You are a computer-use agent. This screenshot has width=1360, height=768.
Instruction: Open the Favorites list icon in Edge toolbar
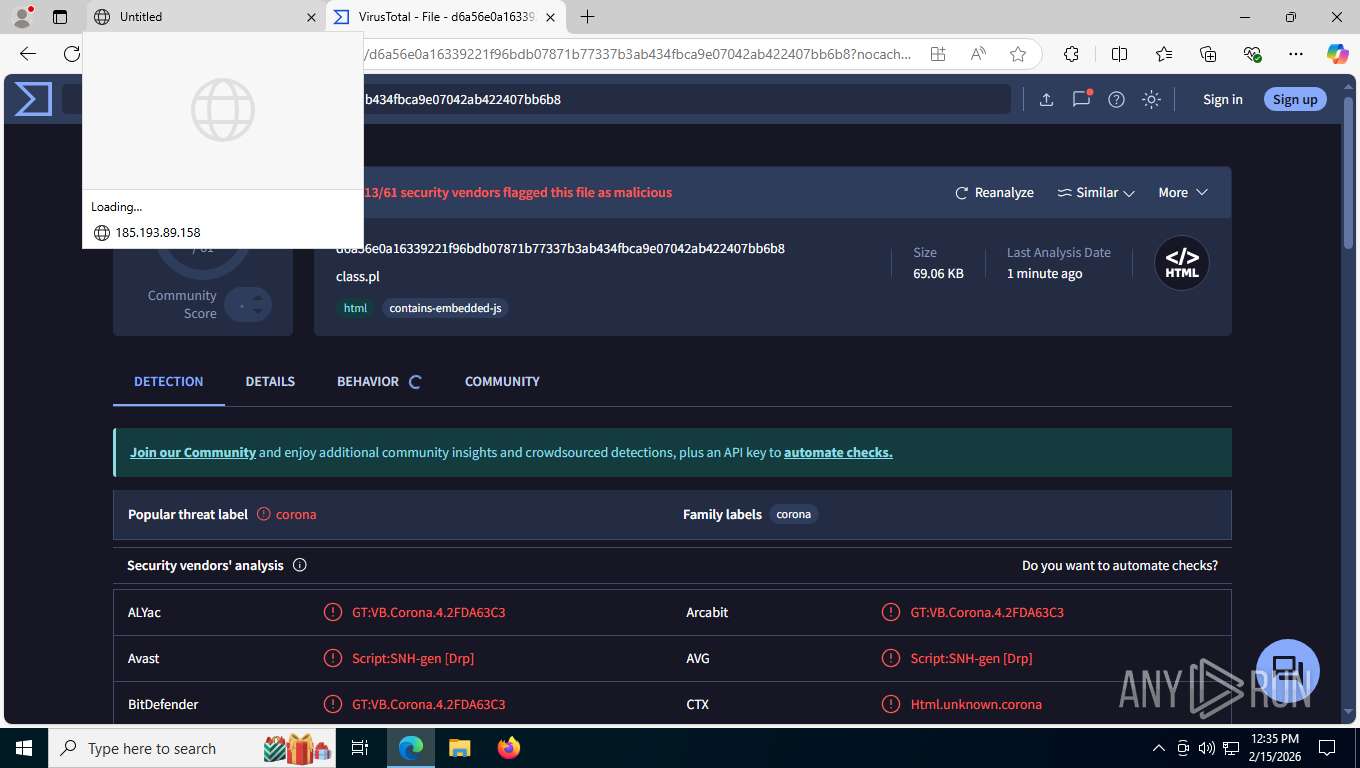tap(1164, 54)
